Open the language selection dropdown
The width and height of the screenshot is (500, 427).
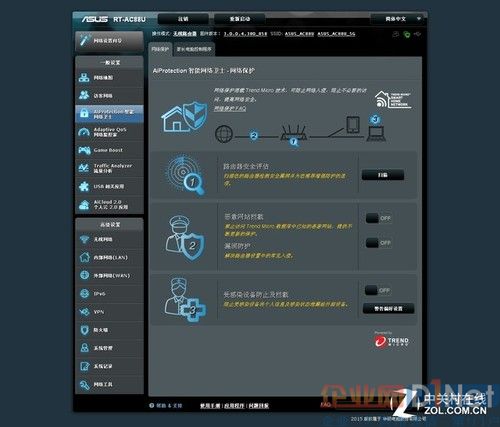397,19
